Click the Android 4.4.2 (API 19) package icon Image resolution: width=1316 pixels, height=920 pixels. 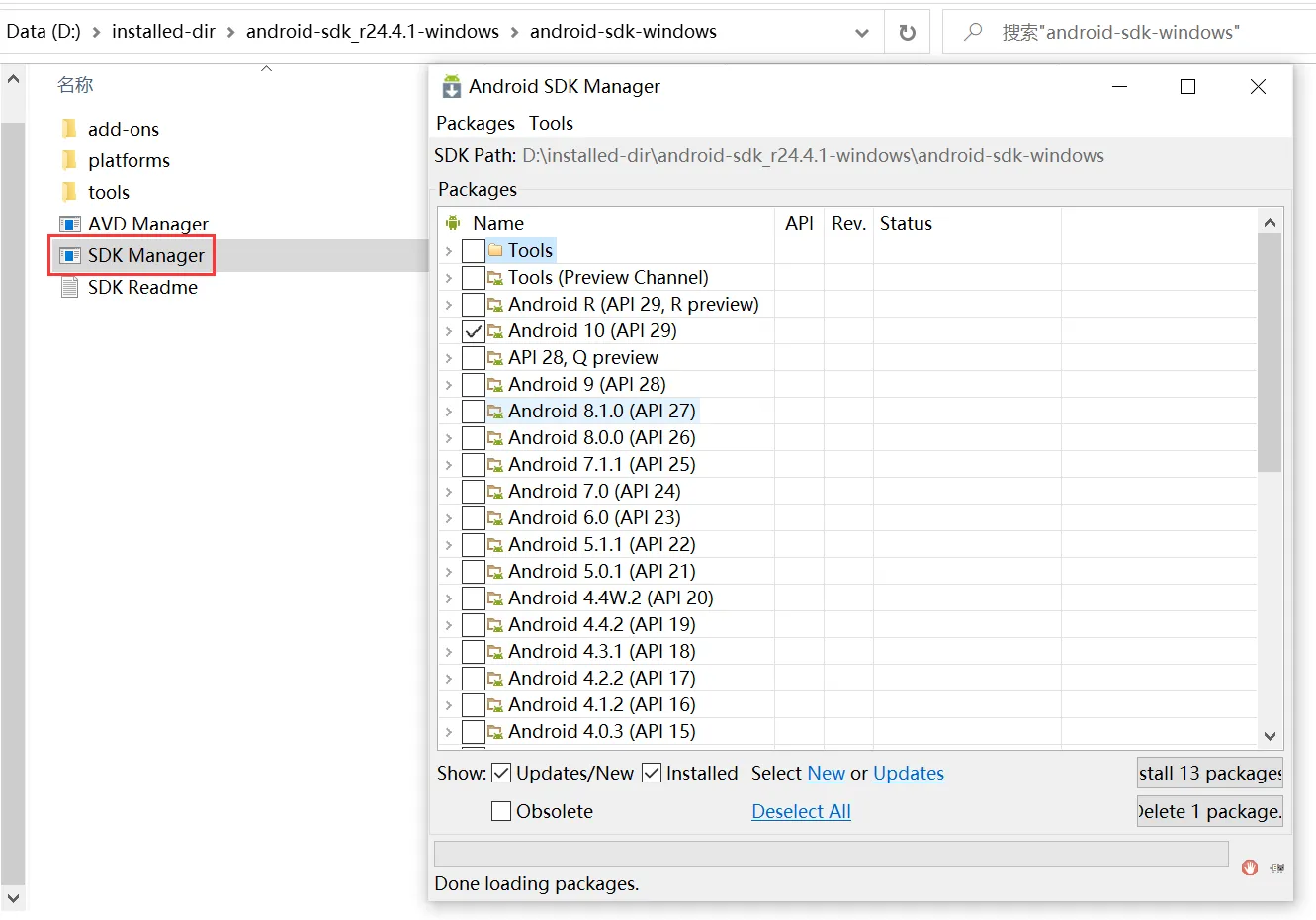click(495, 625)
